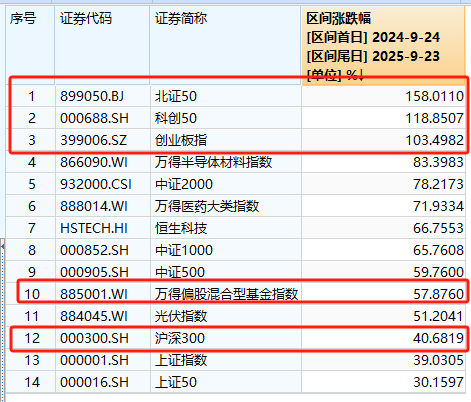Click 万得偏股混合型基金指数 cell
The image size is (471, 402).
[226, 294]
